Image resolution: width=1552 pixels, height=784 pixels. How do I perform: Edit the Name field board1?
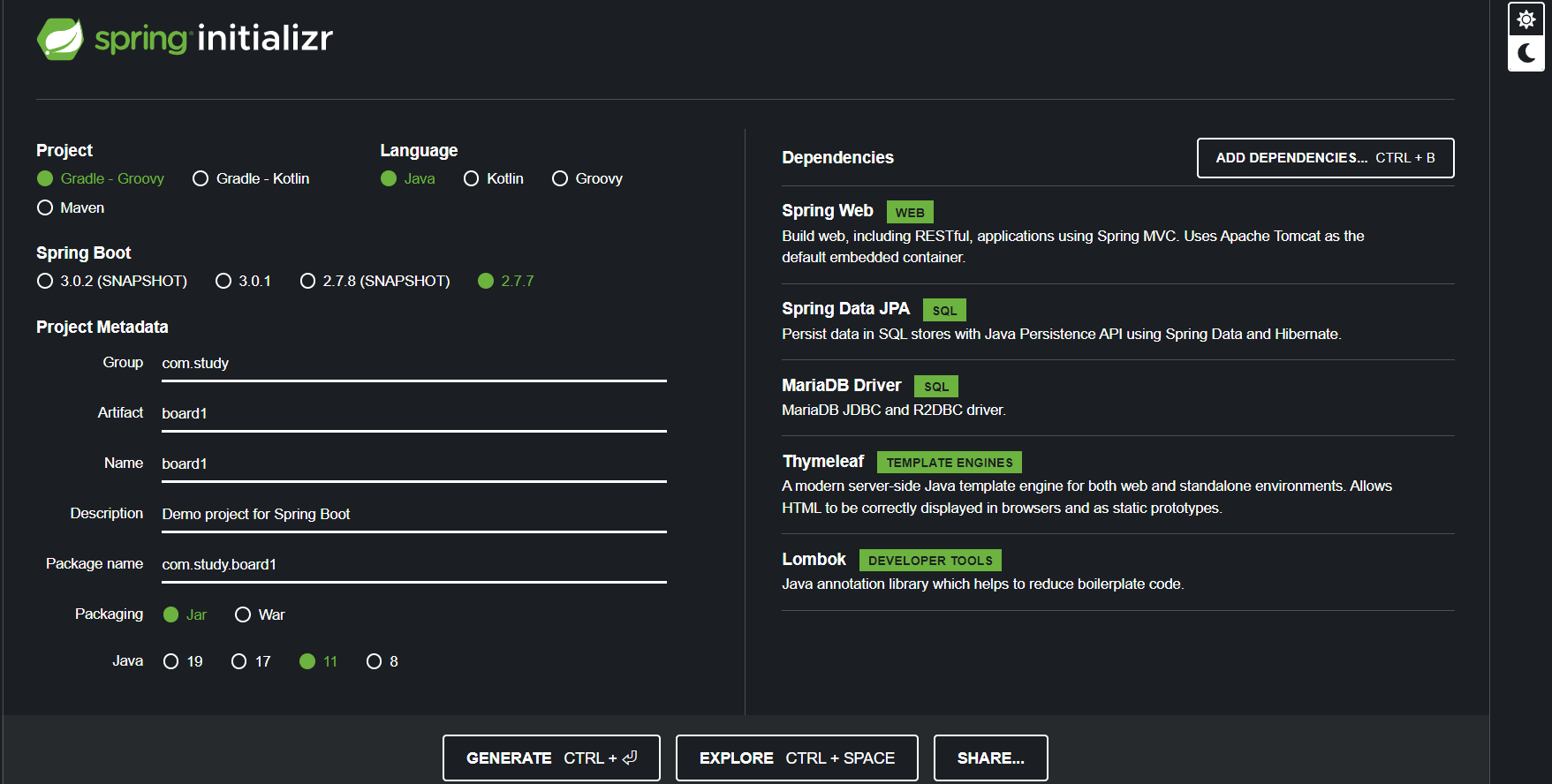(x=414, y=464)
